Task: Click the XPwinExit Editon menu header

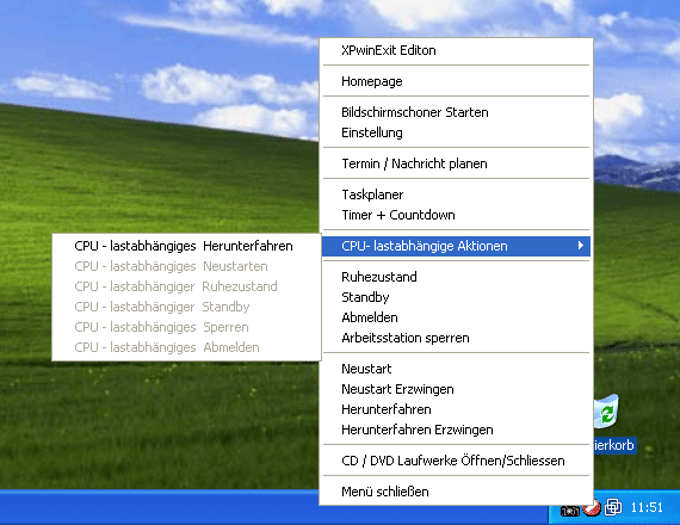Action: pyautogui.click(x=456, y=51)
